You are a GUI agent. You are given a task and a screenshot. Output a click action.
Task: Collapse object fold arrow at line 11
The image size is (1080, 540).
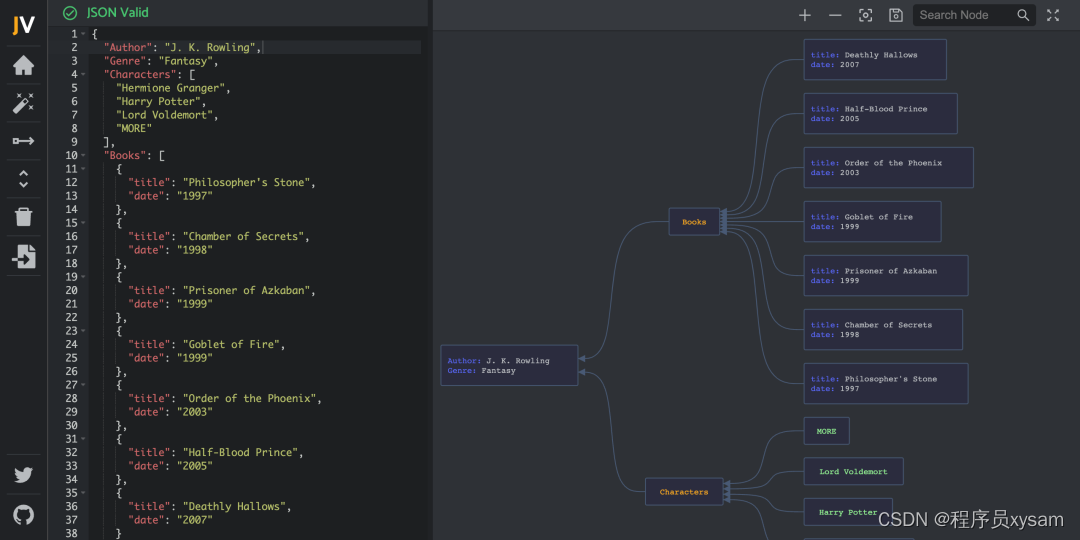83,169
